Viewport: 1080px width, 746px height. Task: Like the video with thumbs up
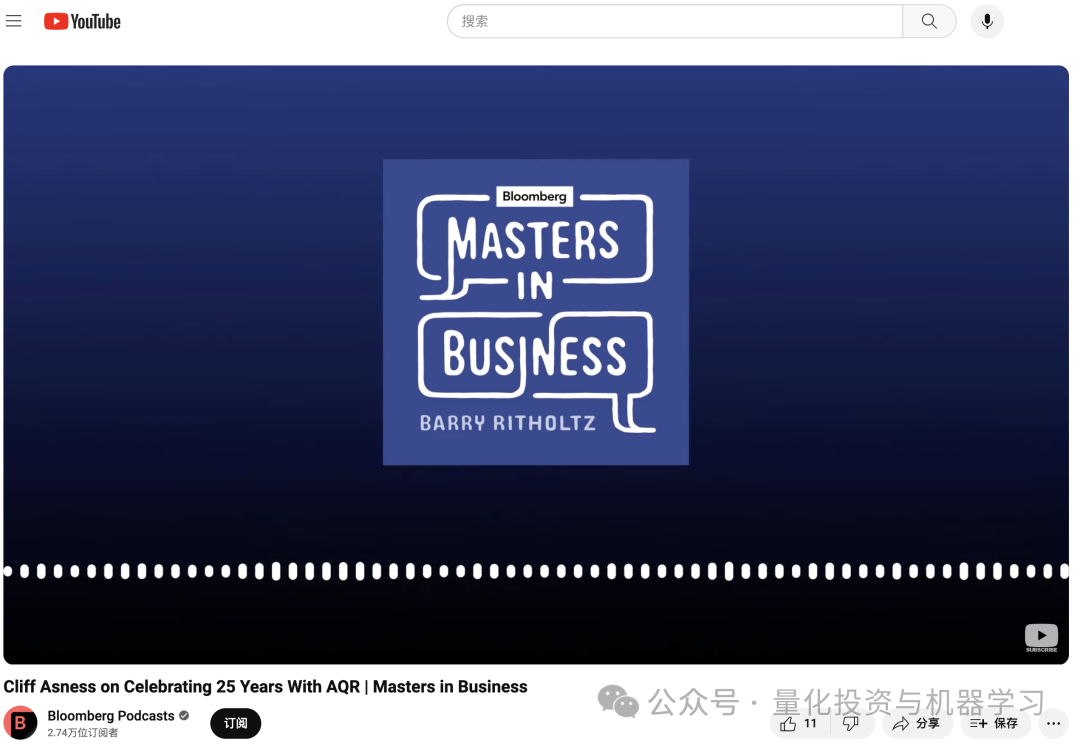click(798, 723)
